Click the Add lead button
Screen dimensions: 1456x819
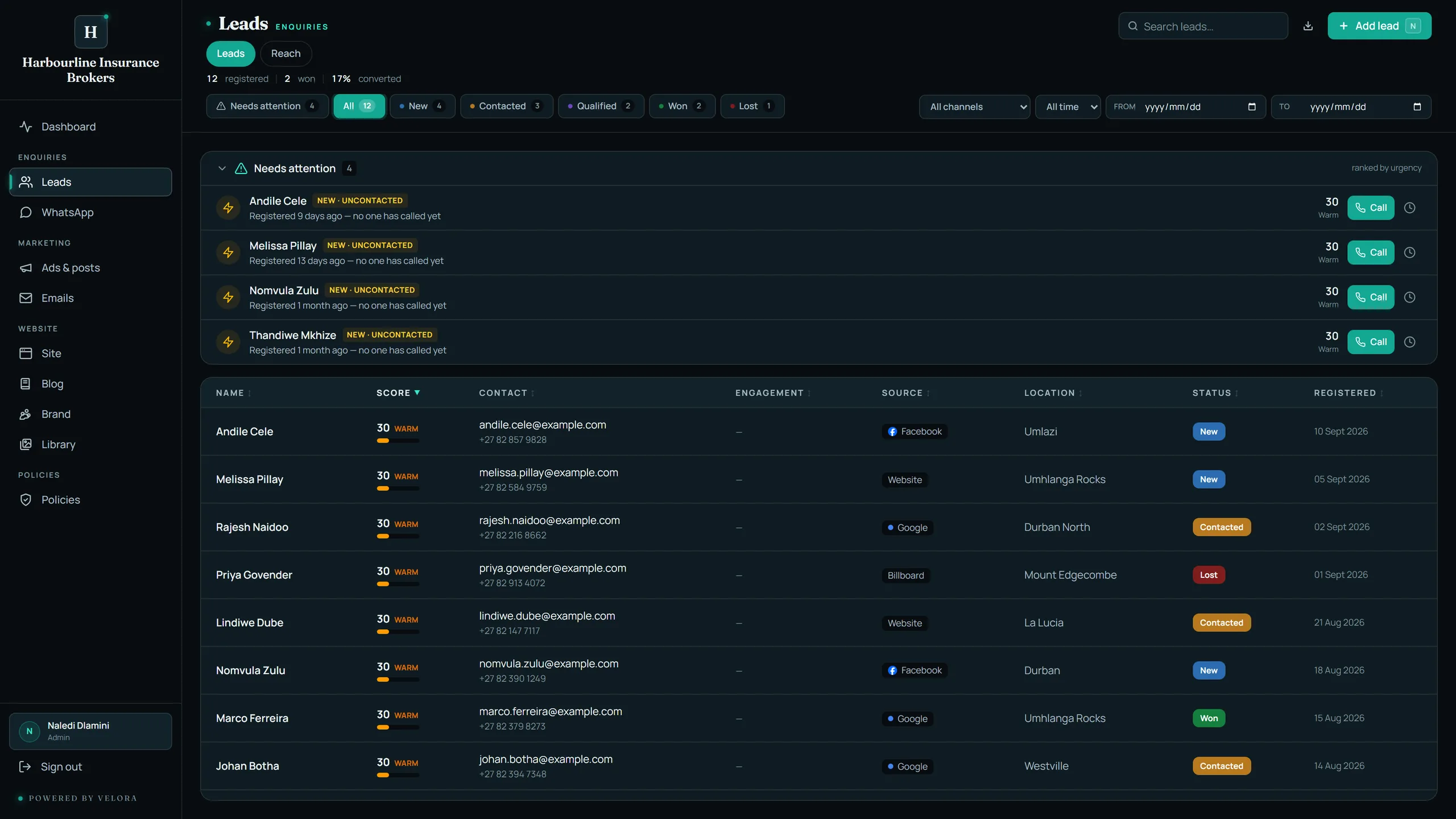point(1379,26)
